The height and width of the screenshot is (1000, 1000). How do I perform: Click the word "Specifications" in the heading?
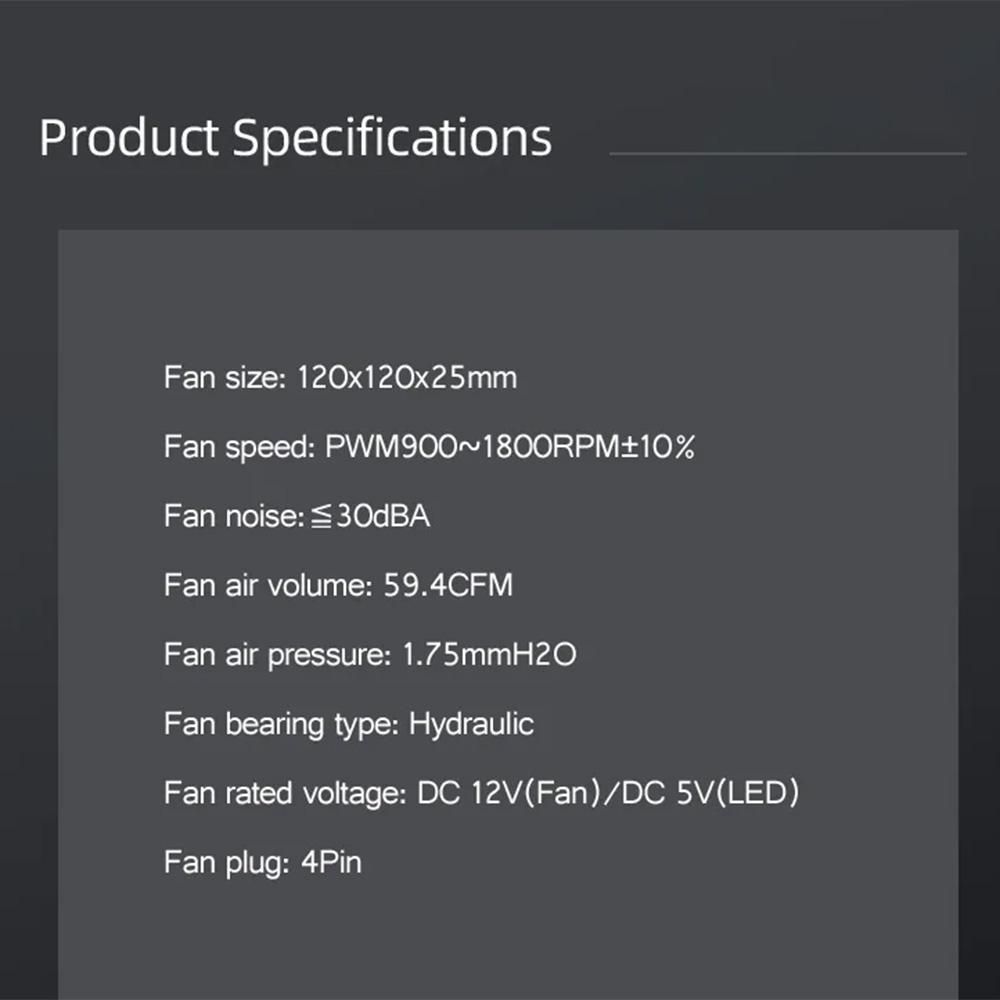click(392, 137)
